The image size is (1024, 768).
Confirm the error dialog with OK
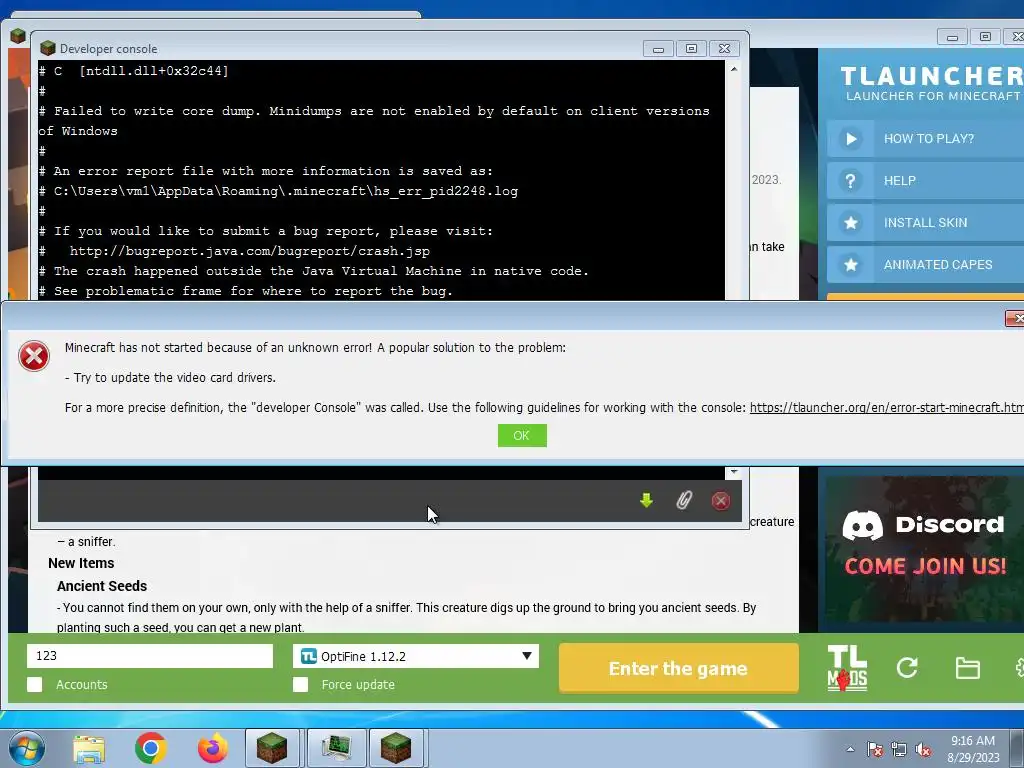pyautogui.click(x=522, y=436)
